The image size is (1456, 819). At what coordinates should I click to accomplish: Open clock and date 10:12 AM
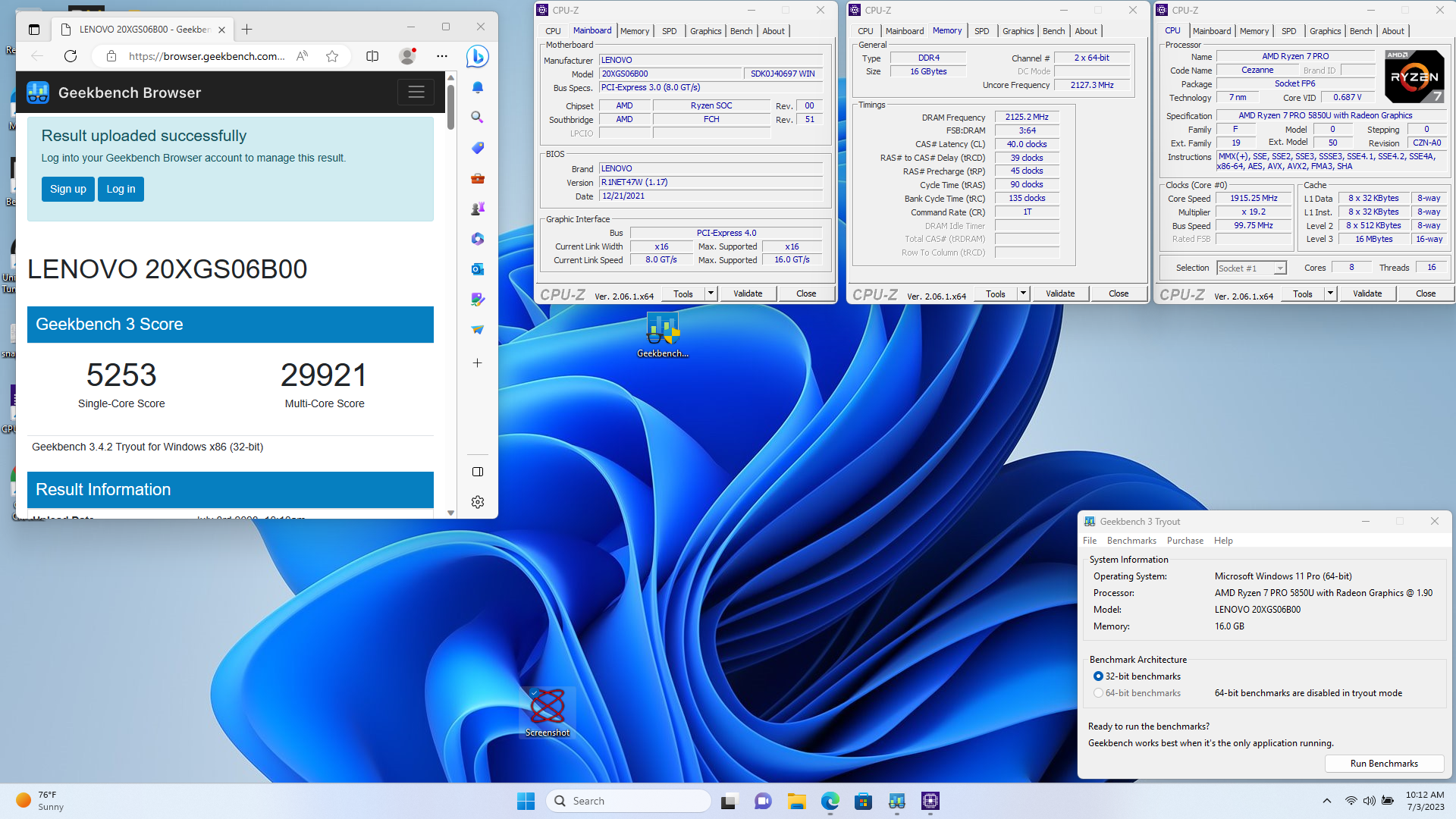[1425, 801]
